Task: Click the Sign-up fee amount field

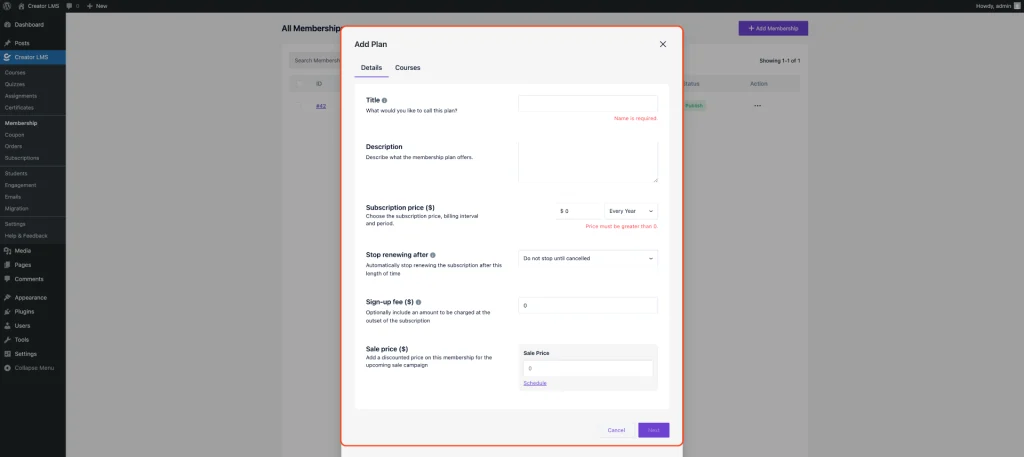Action: [588, 305]
